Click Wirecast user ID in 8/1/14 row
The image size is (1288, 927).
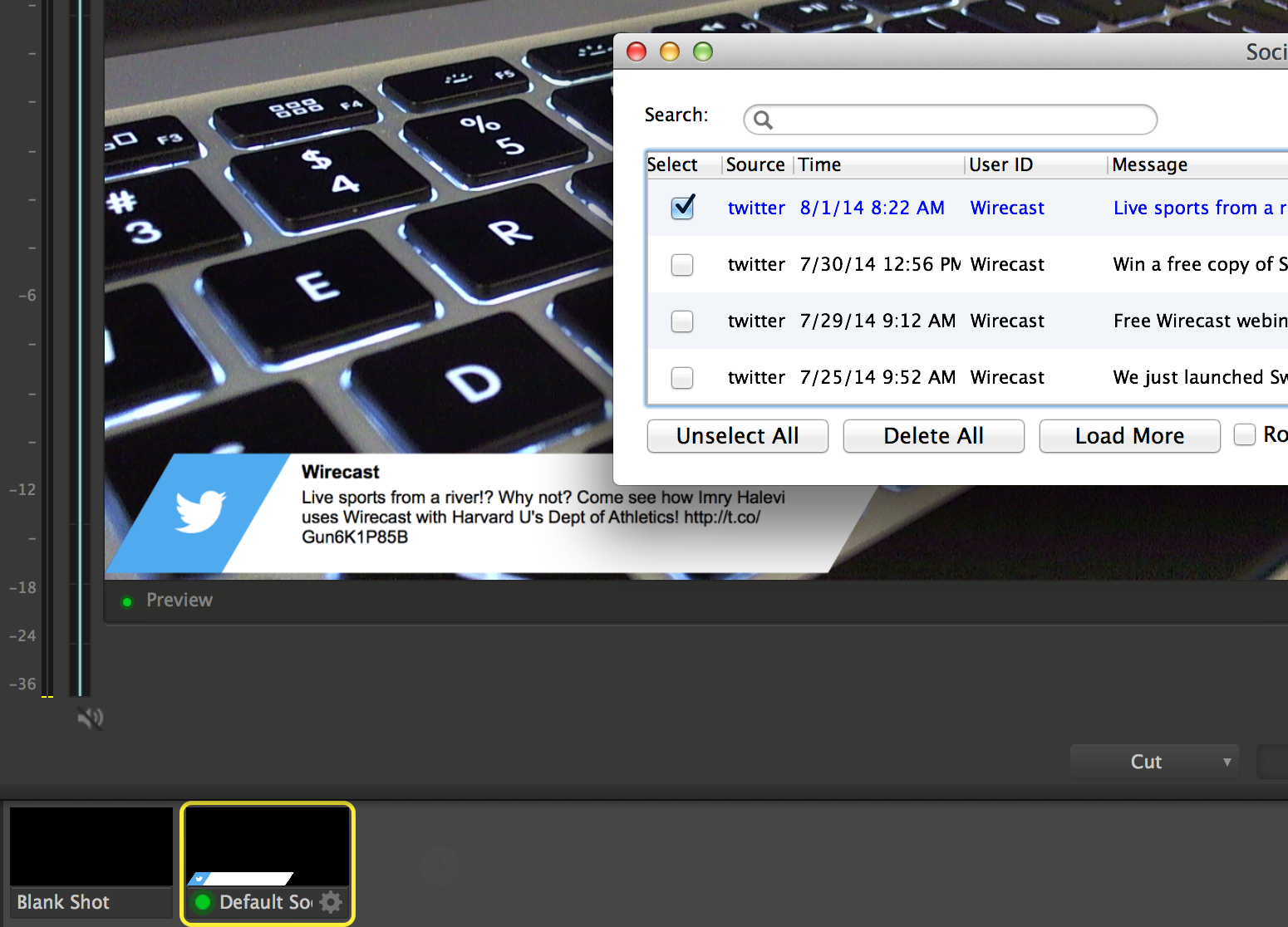1007,208
